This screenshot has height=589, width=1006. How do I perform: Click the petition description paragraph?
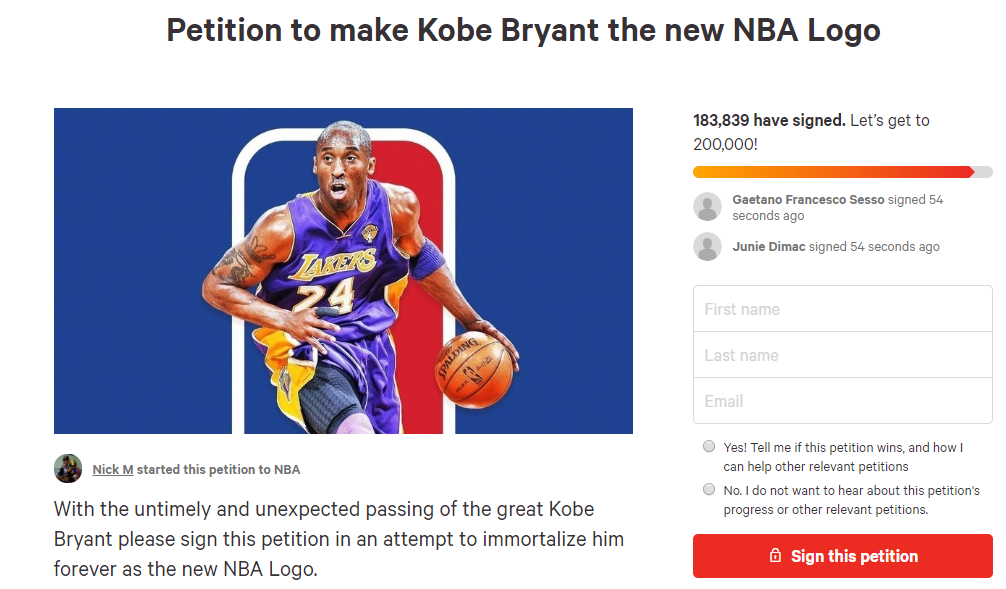(339, 539)
